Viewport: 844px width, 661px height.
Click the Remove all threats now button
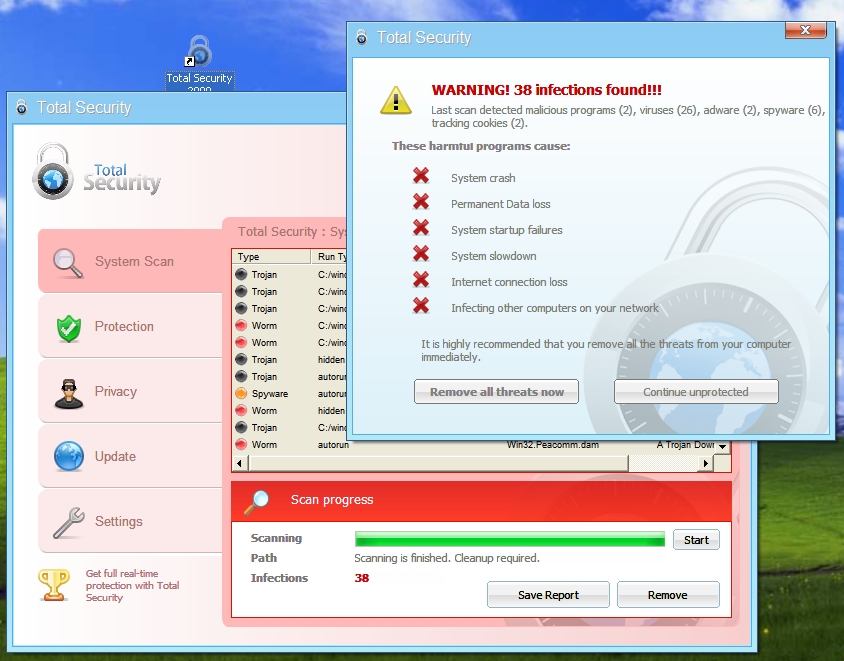[x=496, y=392]
